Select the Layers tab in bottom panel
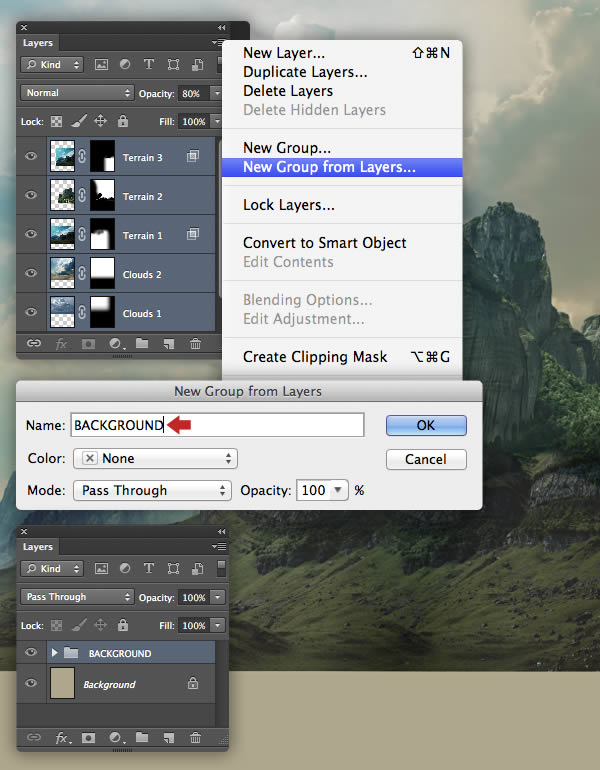 click(x=38, y=547)
